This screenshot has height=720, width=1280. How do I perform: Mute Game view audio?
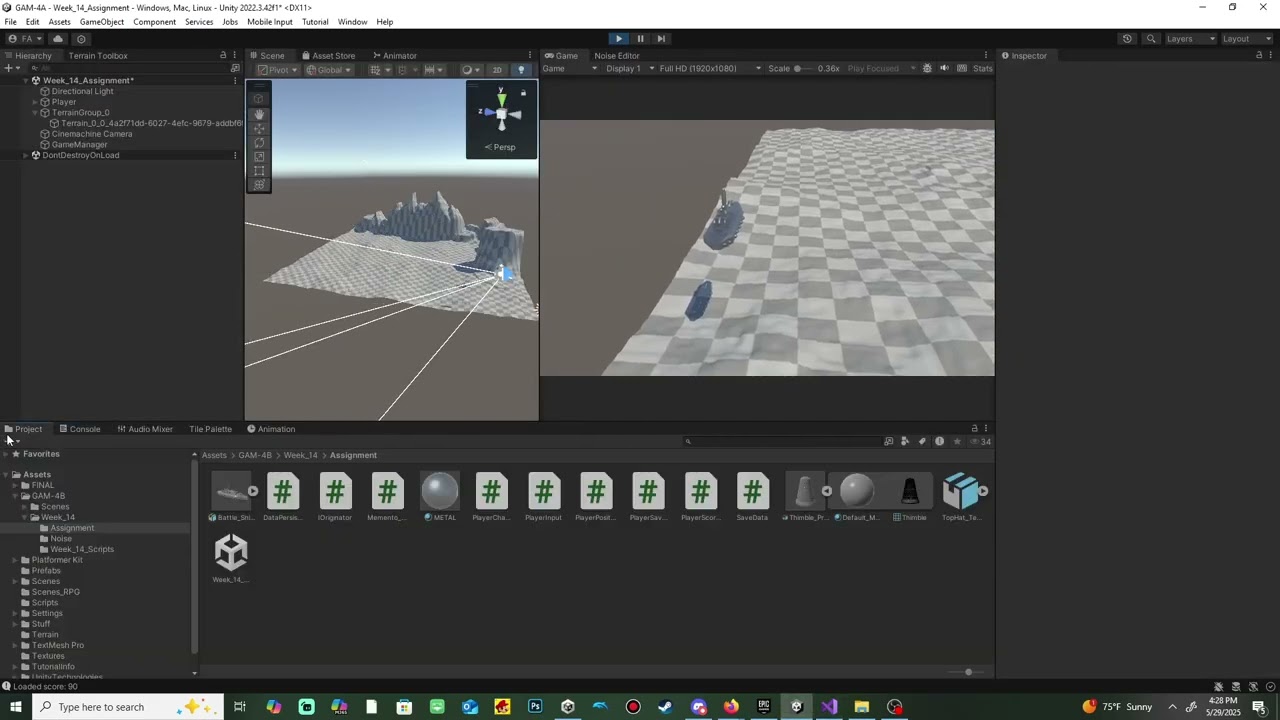[x=944, y=69]
